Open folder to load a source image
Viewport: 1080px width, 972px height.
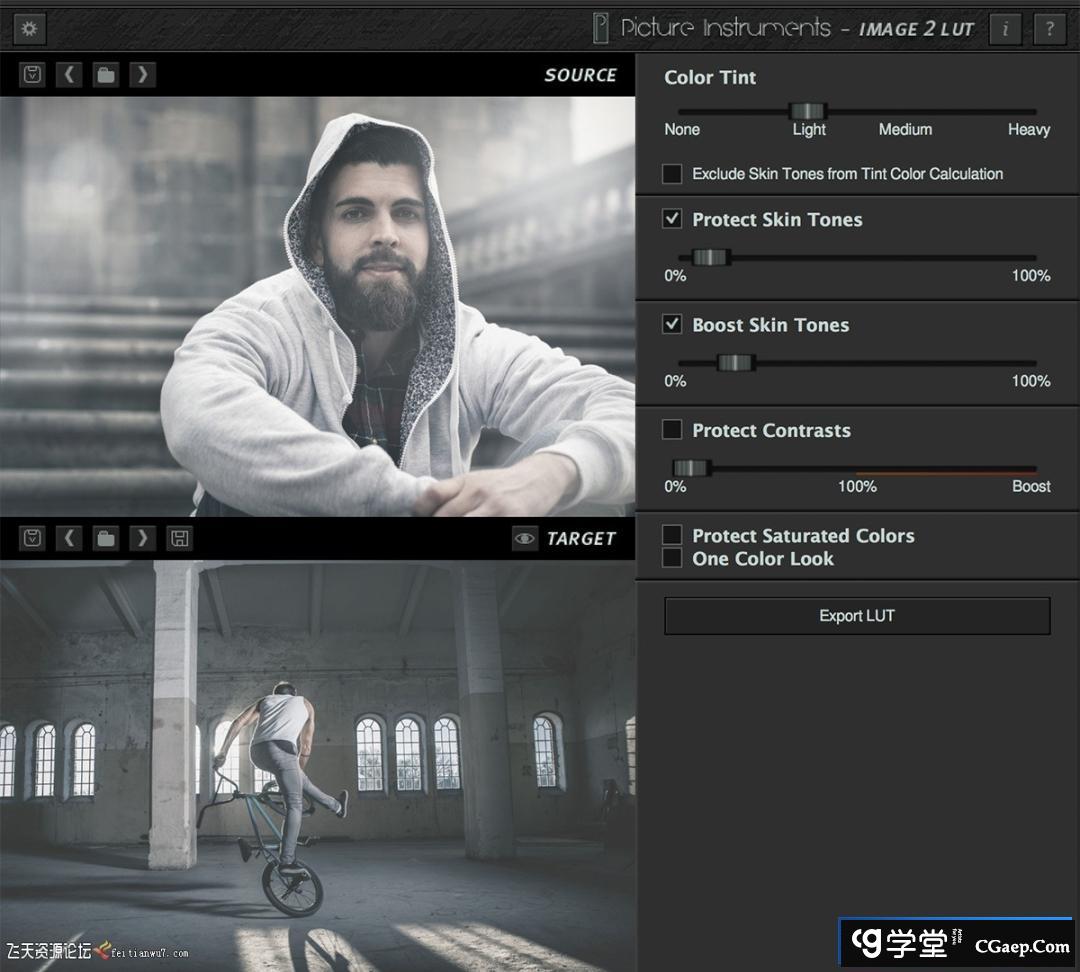pos(106,75)
